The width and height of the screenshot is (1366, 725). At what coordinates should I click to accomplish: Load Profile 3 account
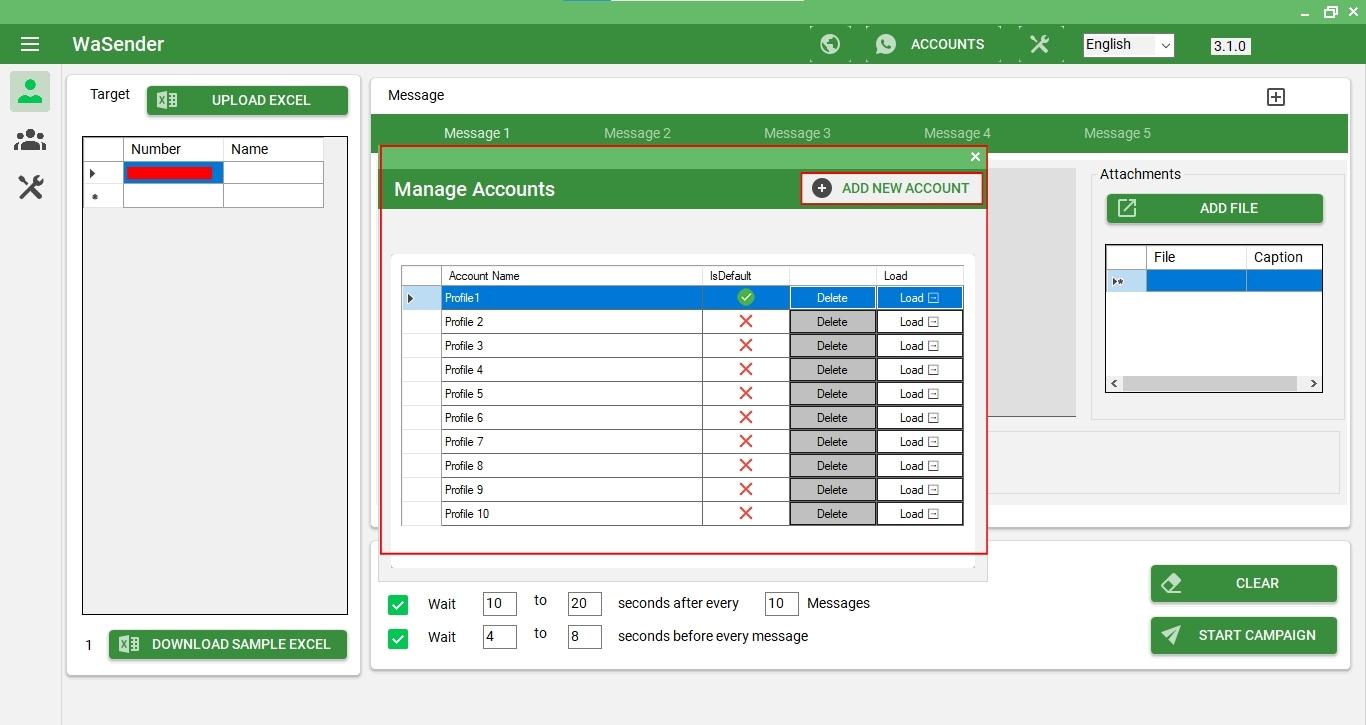pos(919,346)
